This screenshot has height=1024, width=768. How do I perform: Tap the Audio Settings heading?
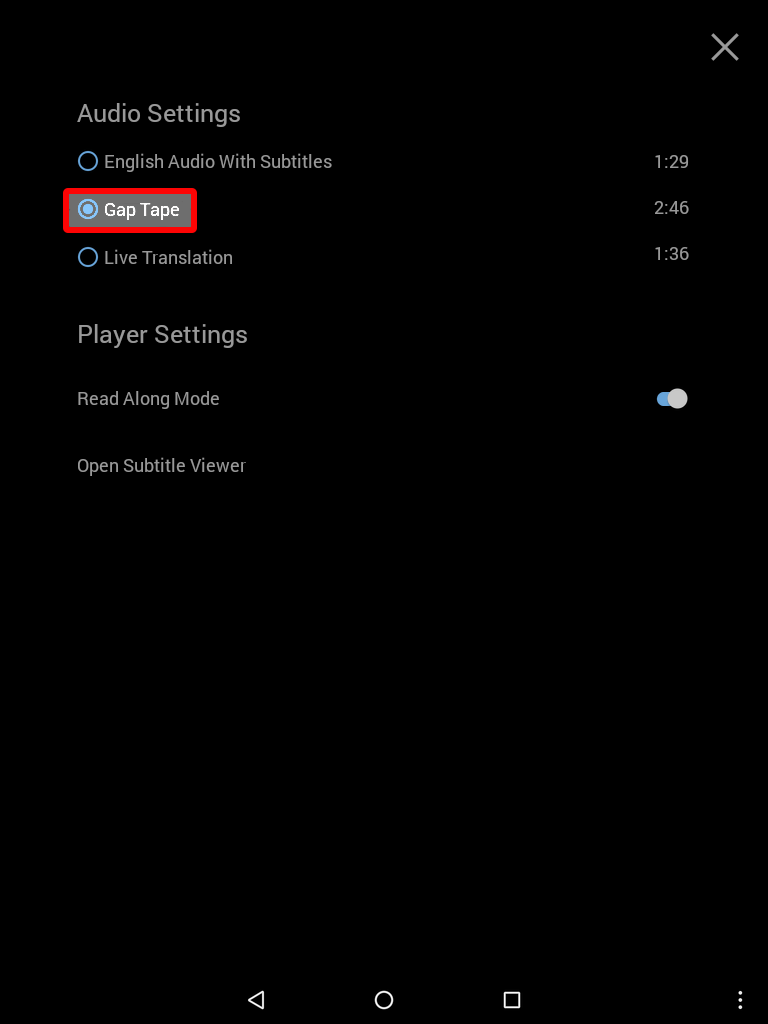pos(159,114)
